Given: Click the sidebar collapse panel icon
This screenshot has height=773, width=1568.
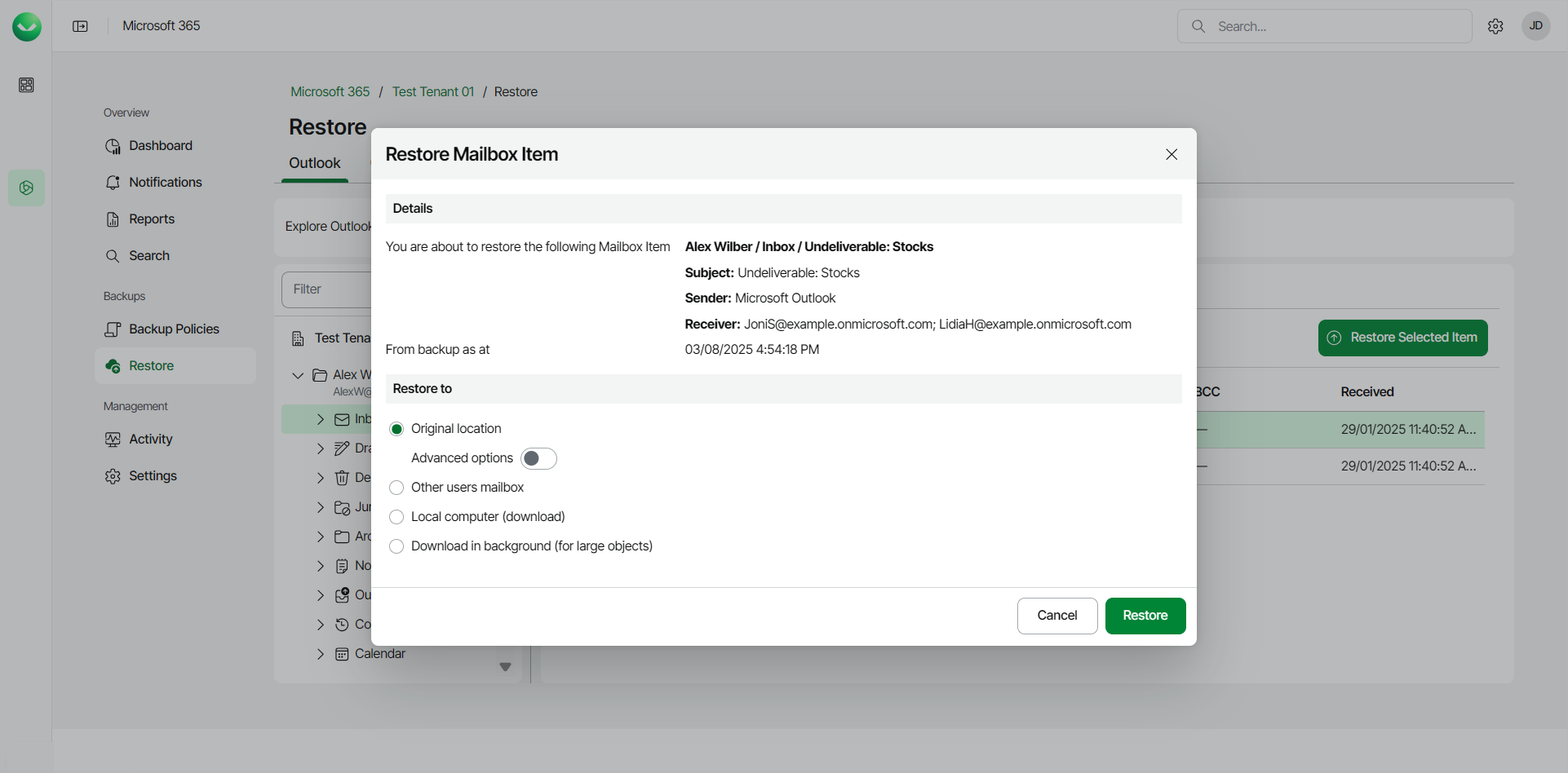Looking at the screenshot, I should pyautogui.click(x=80, y=26).
